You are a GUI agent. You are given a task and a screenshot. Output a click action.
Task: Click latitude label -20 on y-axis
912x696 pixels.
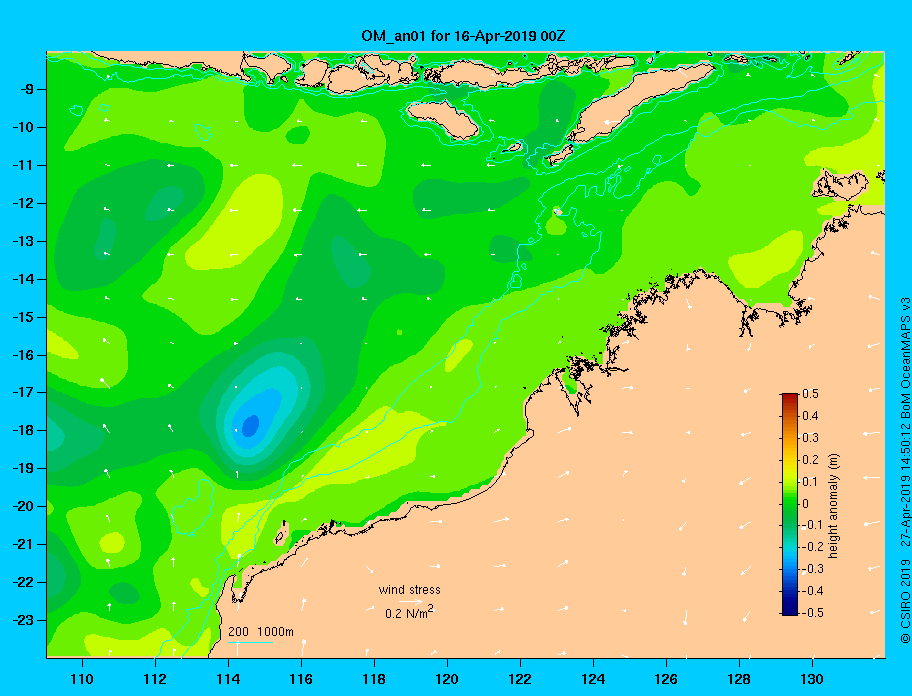click(x=22, y=506)
